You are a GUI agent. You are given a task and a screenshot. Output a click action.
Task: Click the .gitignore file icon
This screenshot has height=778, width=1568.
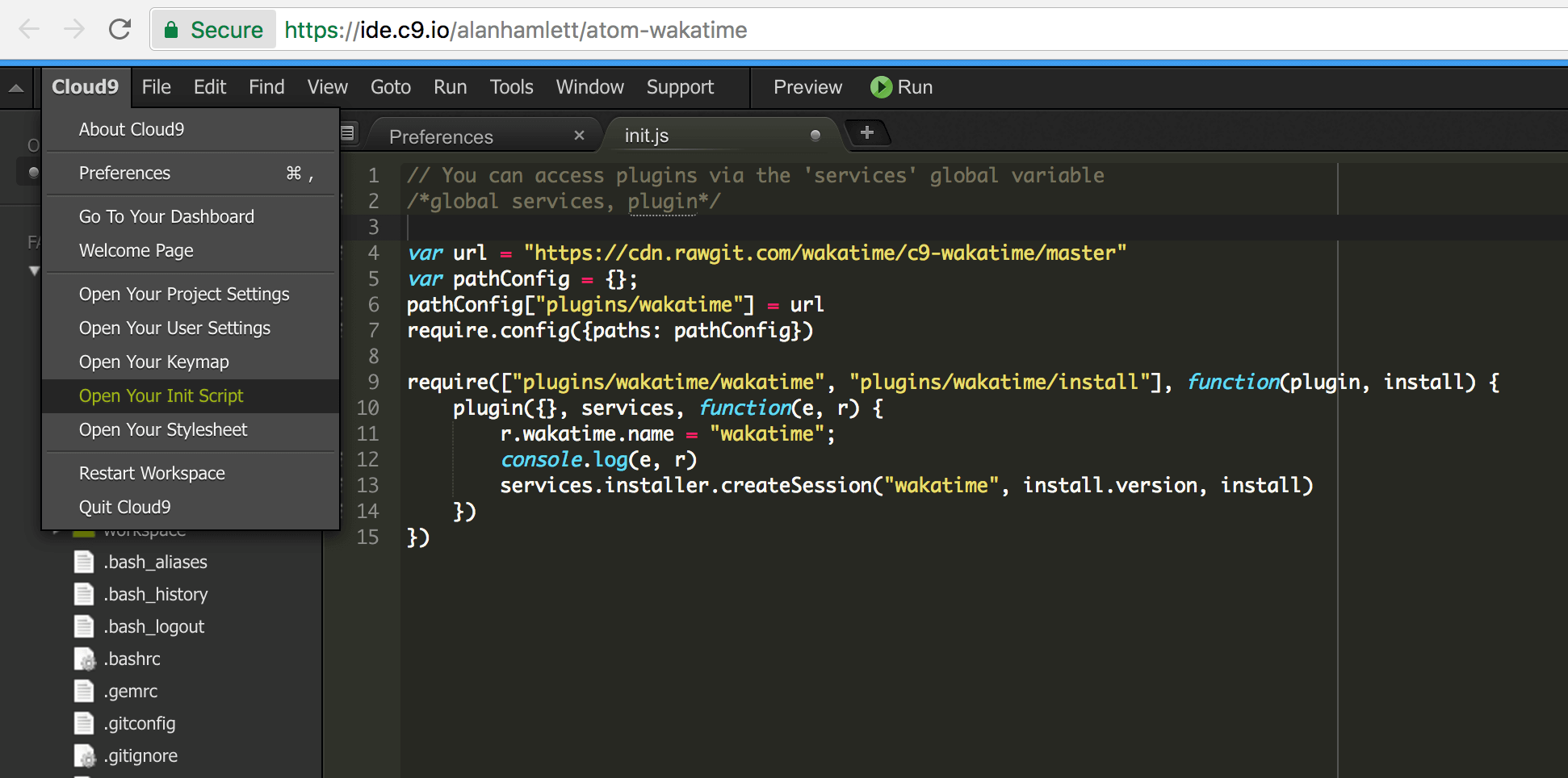click(85, 756)
